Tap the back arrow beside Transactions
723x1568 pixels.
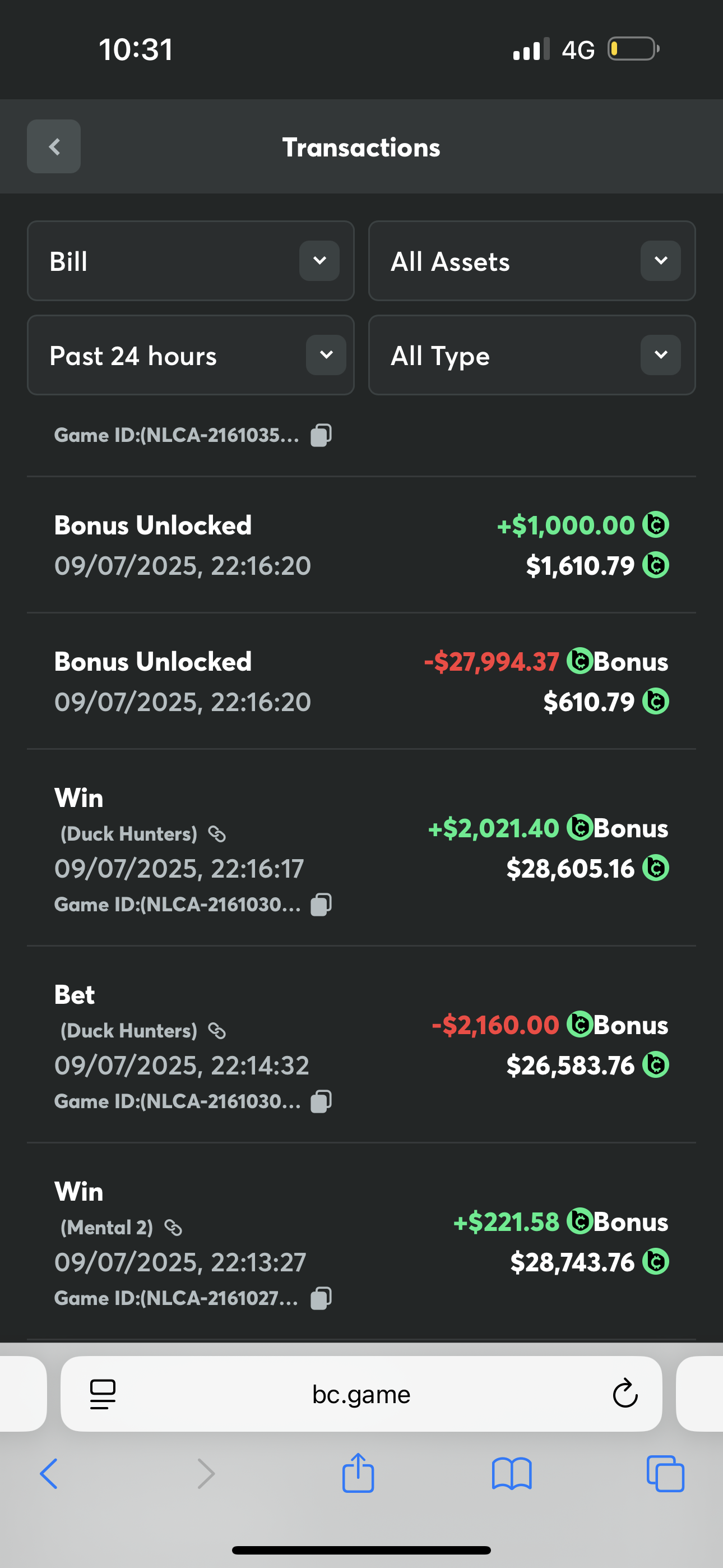pos(54,147)
